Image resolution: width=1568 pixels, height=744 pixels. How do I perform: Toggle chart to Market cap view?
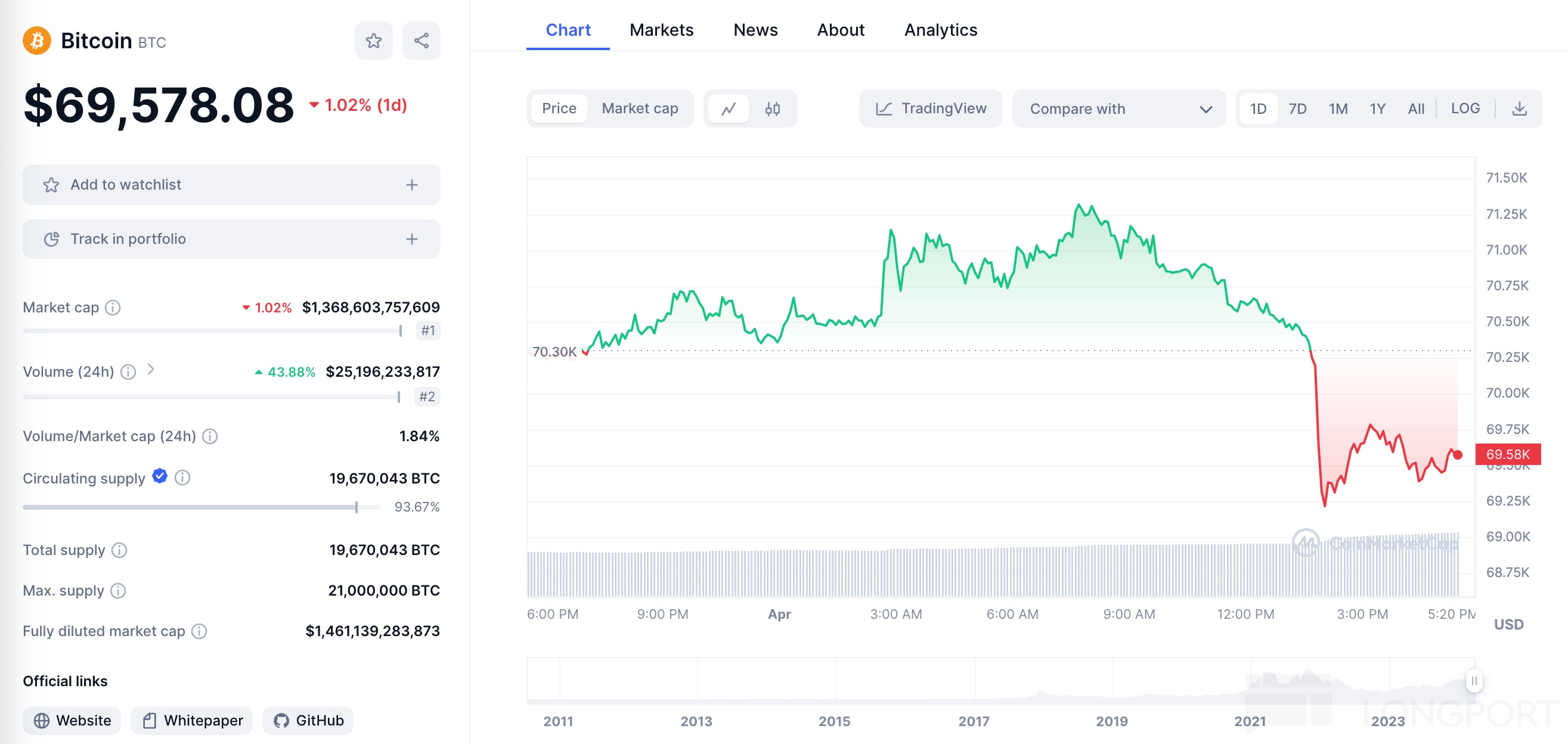point(639,108)
